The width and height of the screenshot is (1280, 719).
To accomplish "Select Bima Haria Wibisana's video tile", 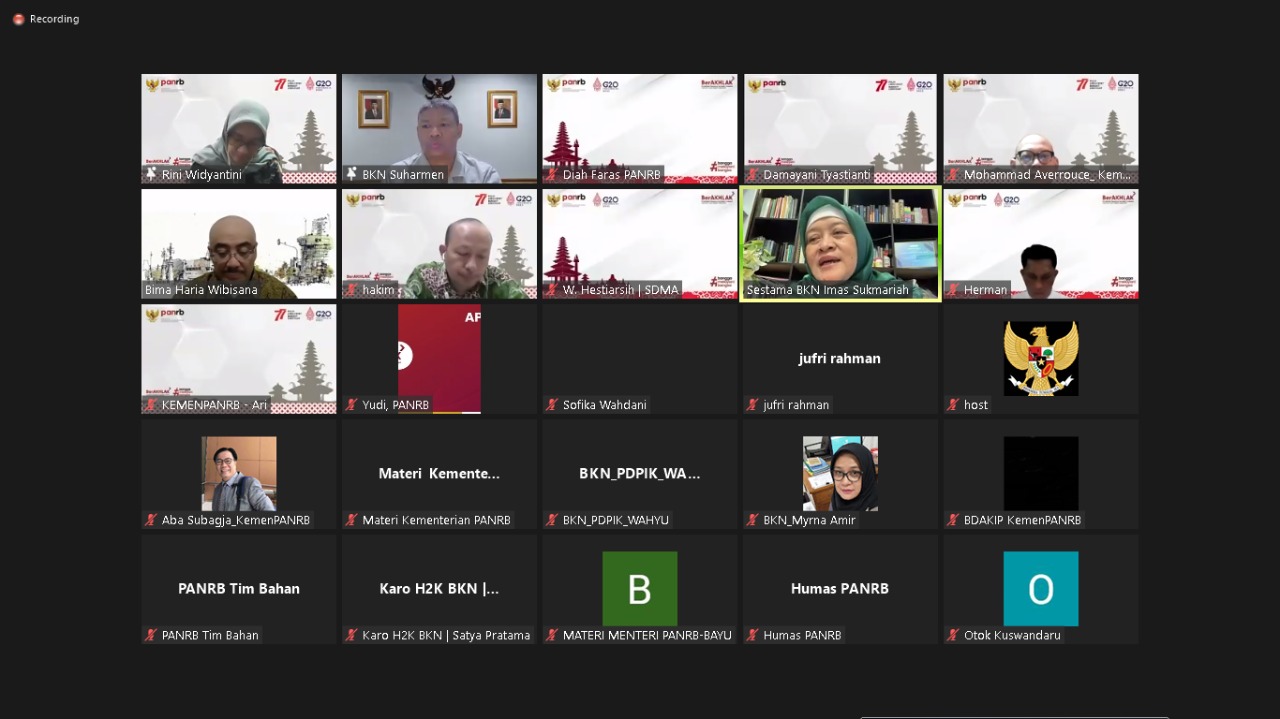I will click(x=239, y=244).
